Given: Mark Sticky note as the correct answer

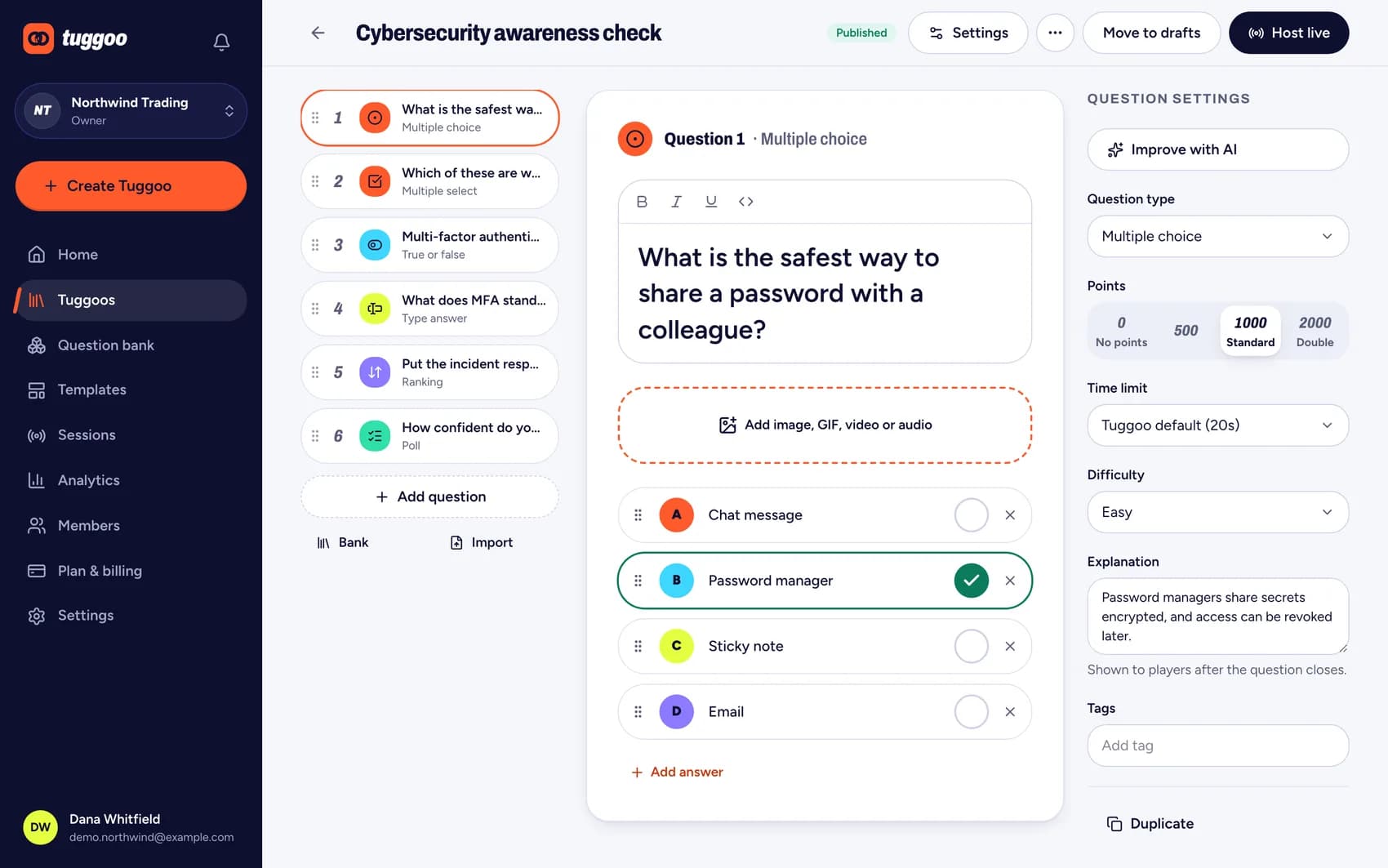Looking at the screenshot, I should [x=972, y=646].
